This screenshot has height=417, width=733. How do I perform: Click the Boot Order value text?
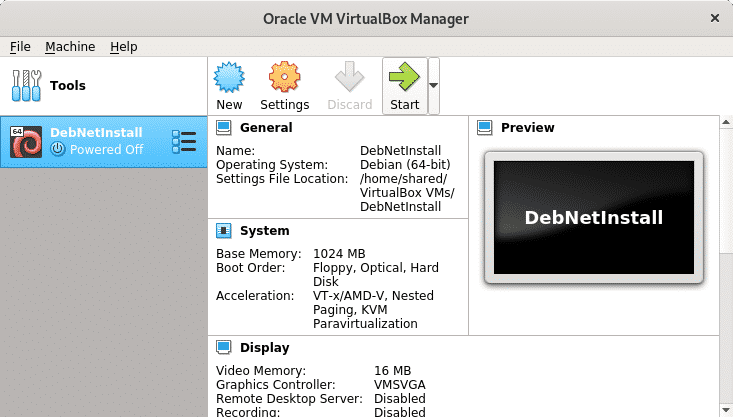(x=376, y=274)
